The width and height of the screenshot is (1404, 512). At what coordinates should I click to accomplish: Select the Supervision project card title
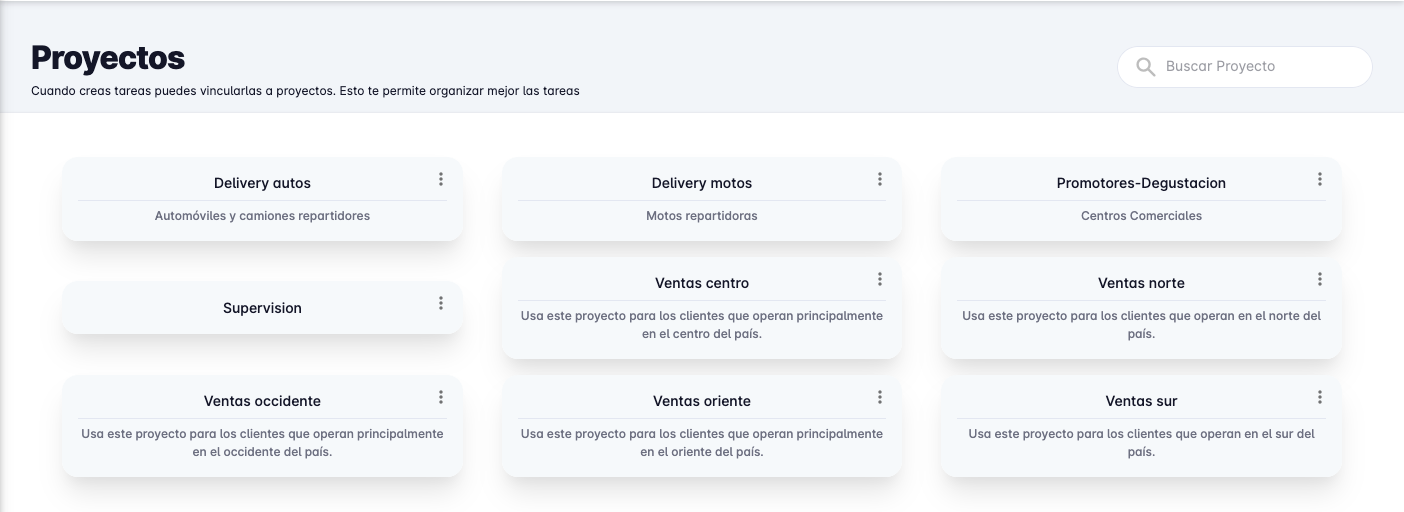pyautogui.click(x=262, y=308)
